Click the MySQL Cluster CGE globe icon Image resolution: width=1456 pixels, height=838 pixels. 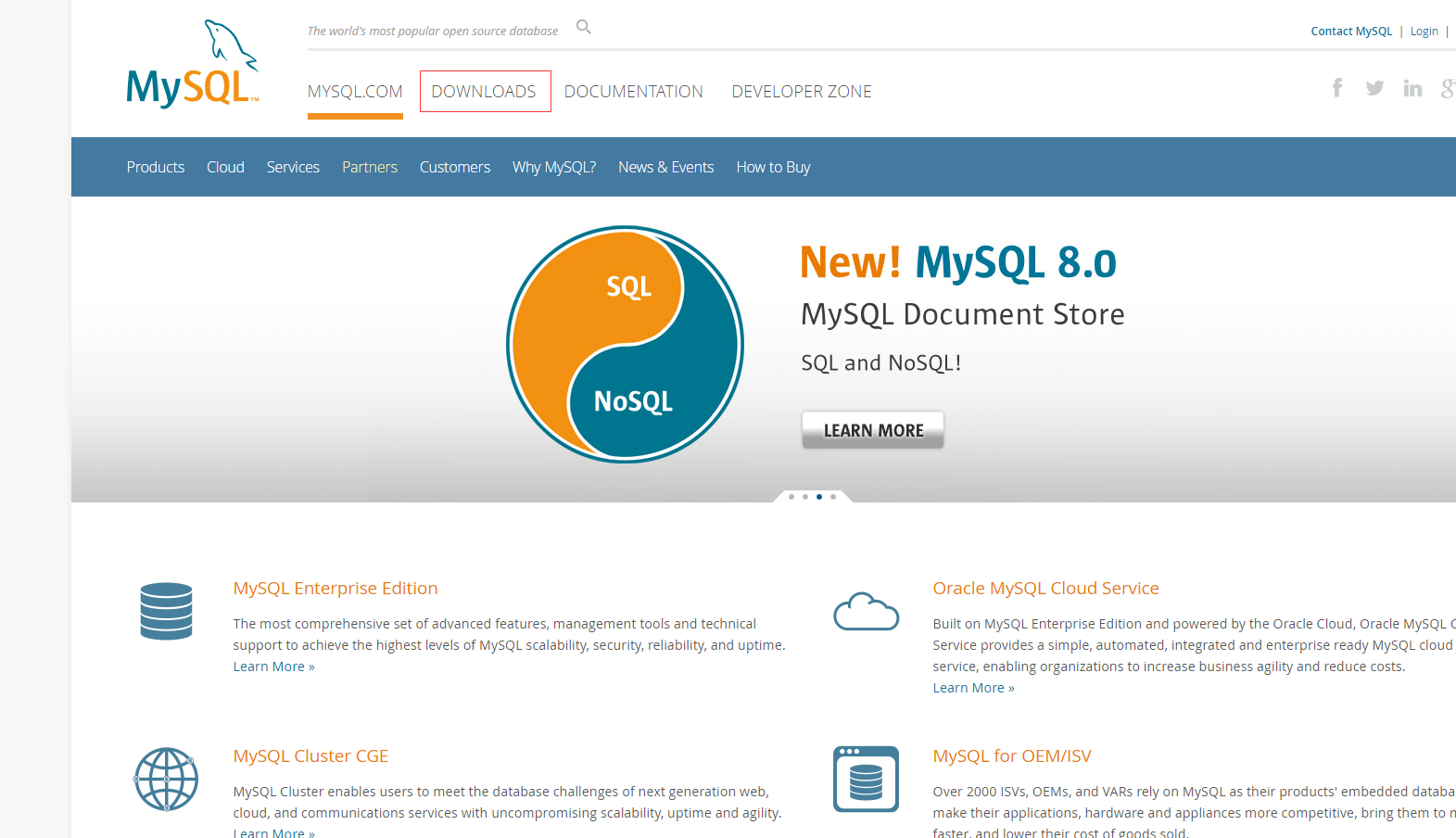tap(167, 779)
